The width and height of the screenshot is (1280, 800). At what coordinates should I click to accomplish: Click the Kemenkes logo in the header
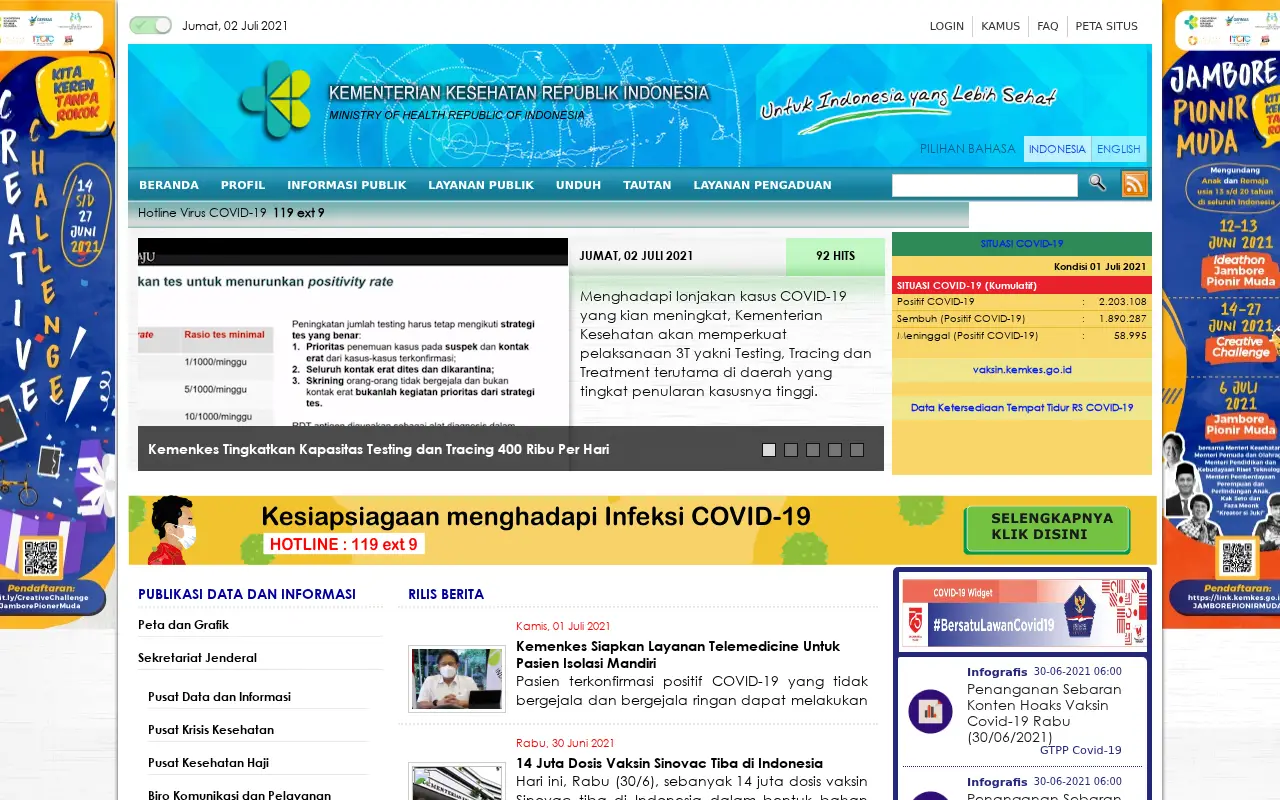pyautogui.click(x=275, y=100)
